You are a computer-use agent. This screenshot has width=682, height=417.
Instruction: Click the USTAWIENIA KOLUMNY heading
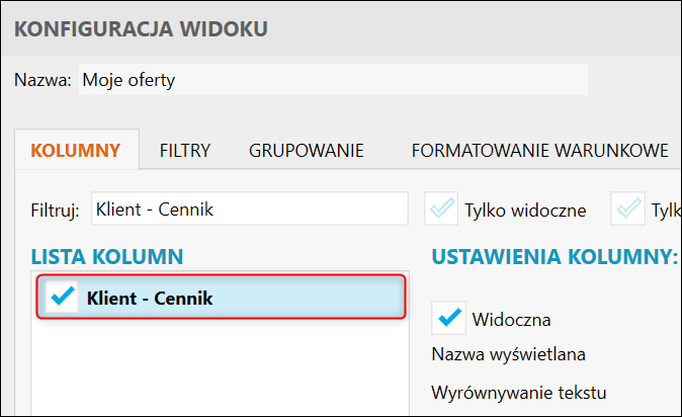tap(554, 256)
